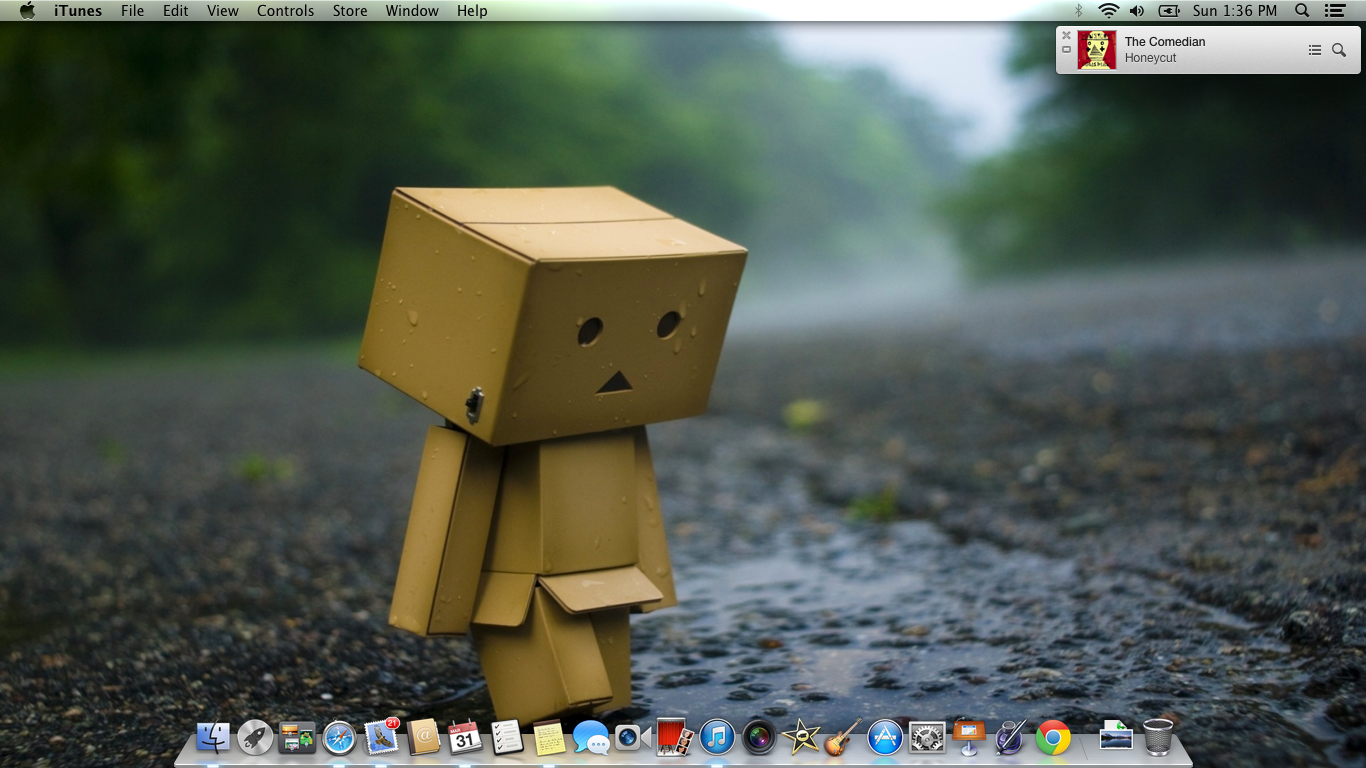This screenshot has width=1366, height=768.
Task: Open the Controls menu
Action: point(286,10)
